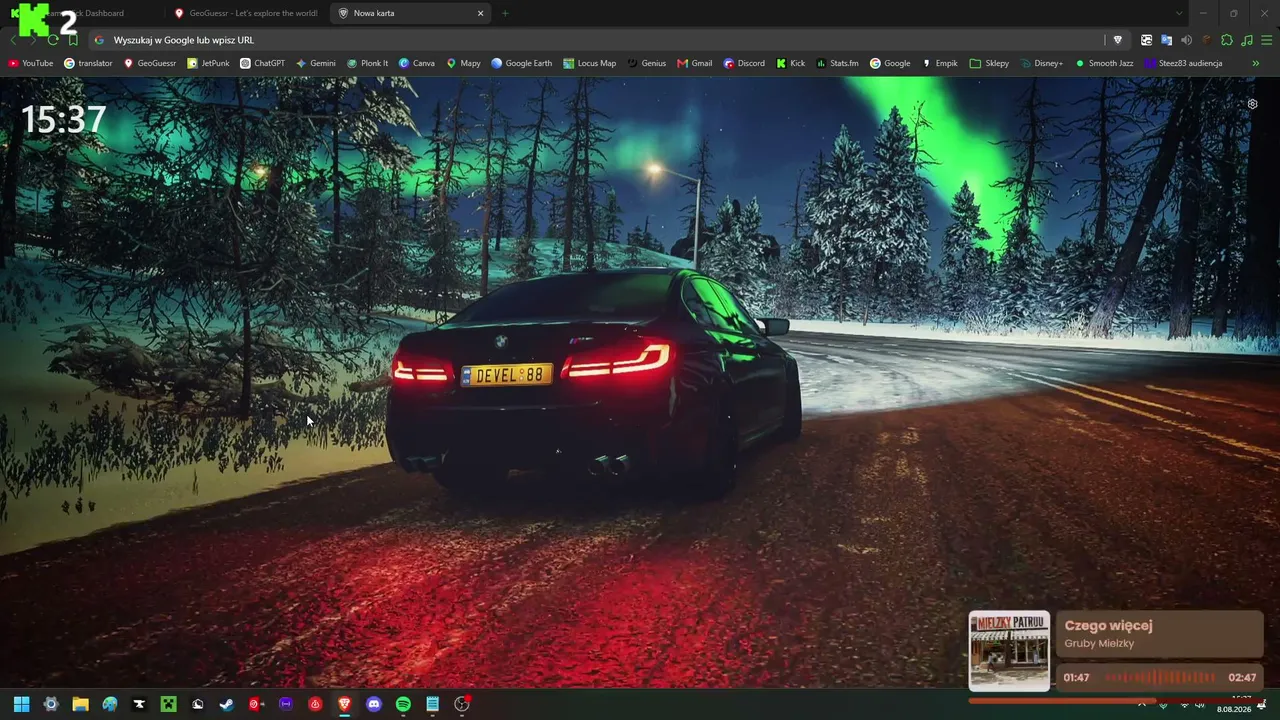Open the Google Earth bookmark
1280x720 pixels.
[521, 63]
